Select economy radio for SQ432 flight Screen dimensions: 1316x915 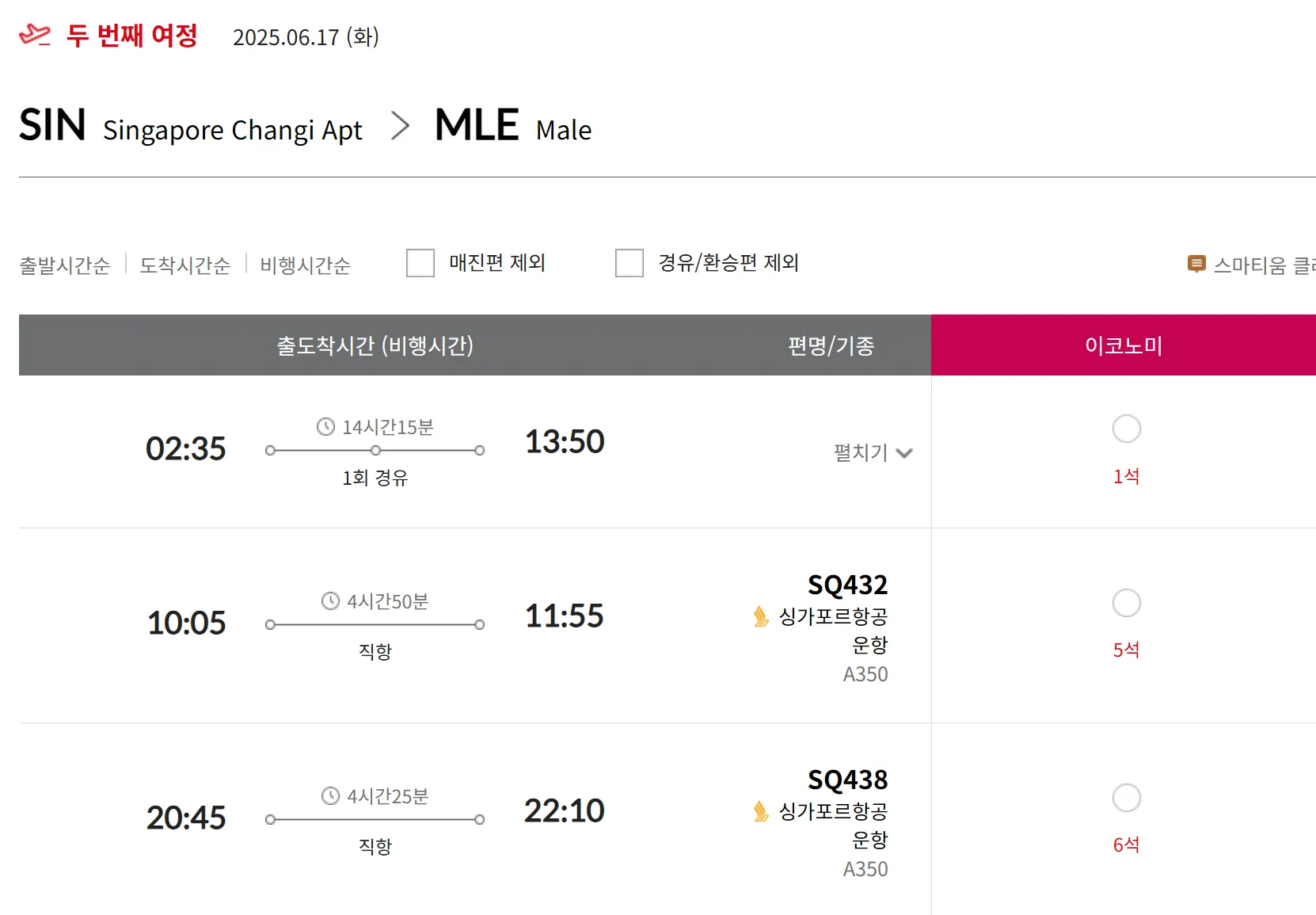[x=1126, y=603]
